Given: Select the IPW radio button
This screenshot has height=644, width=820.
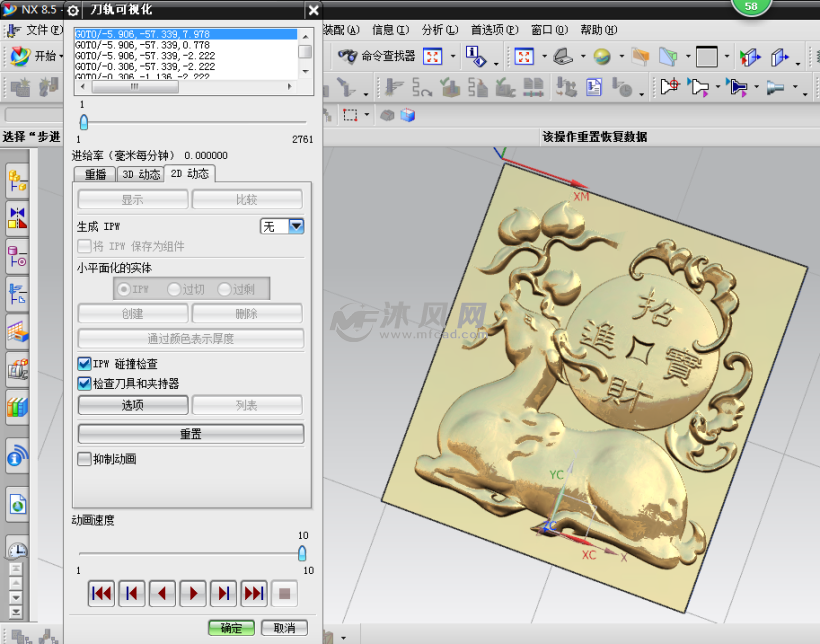Looking at the screenshot, I should tap(122, 290).
